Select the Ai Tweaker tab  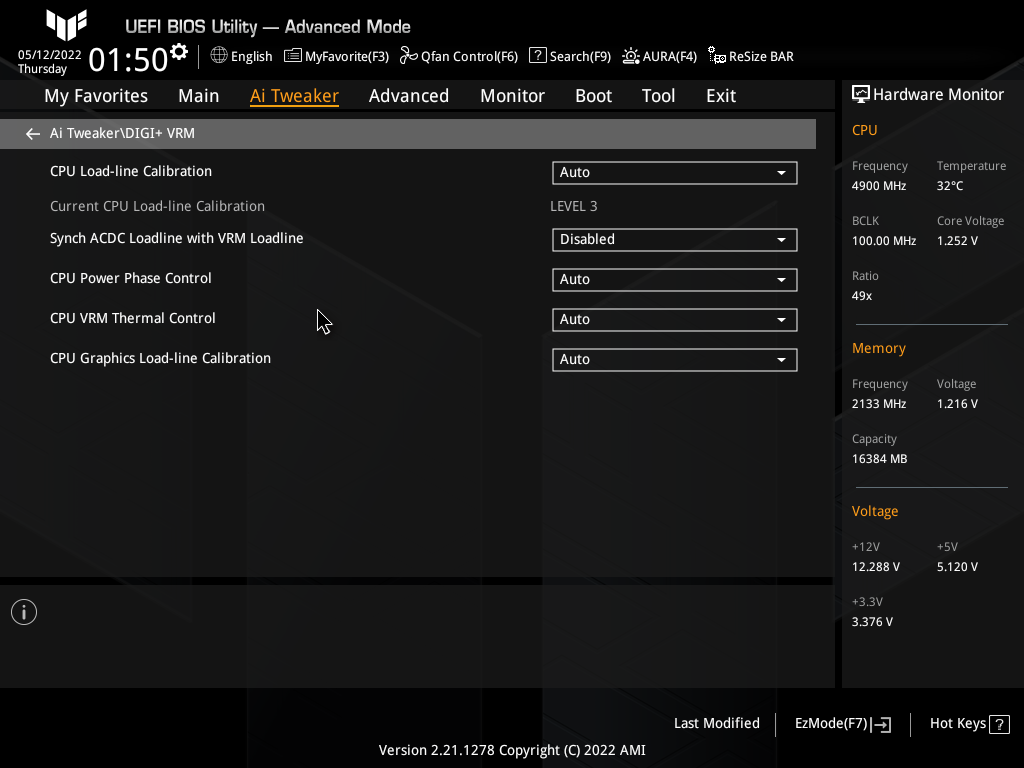point(294,96)
